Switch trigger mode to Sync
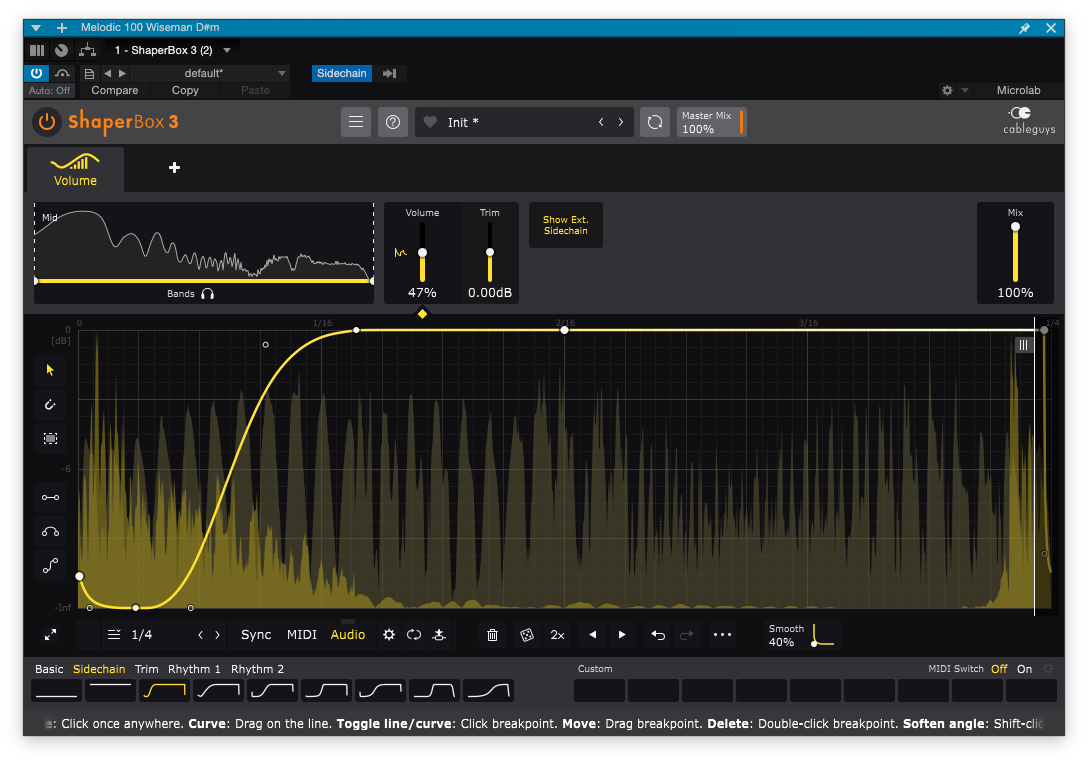This screenshot has width=1088, height=763. coord(256,635)
